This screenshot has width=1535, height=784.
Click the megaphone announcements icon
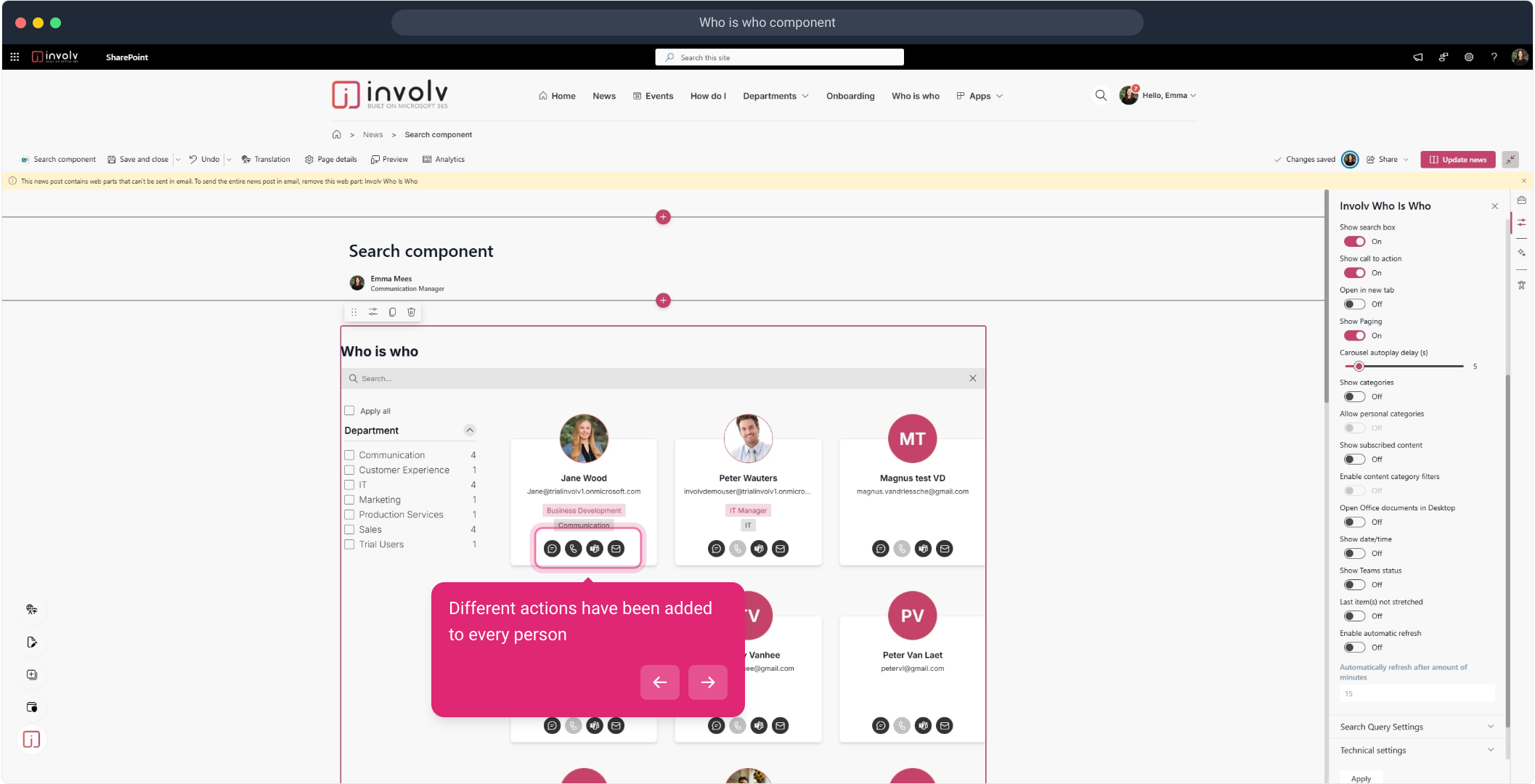[x=1418, y=57]
